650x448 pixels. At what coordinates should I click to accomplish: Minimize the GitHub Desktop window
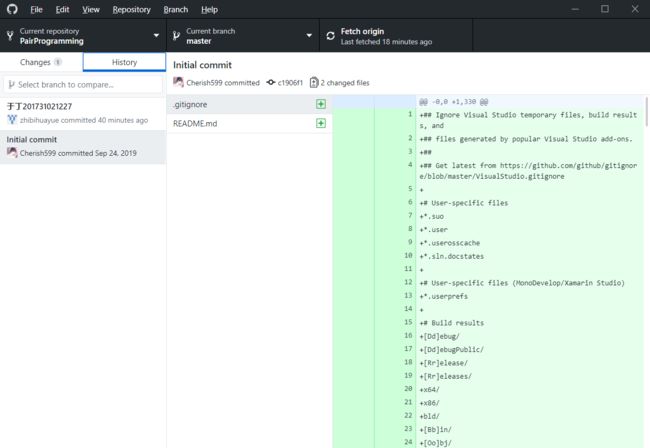tap(575, 9)
